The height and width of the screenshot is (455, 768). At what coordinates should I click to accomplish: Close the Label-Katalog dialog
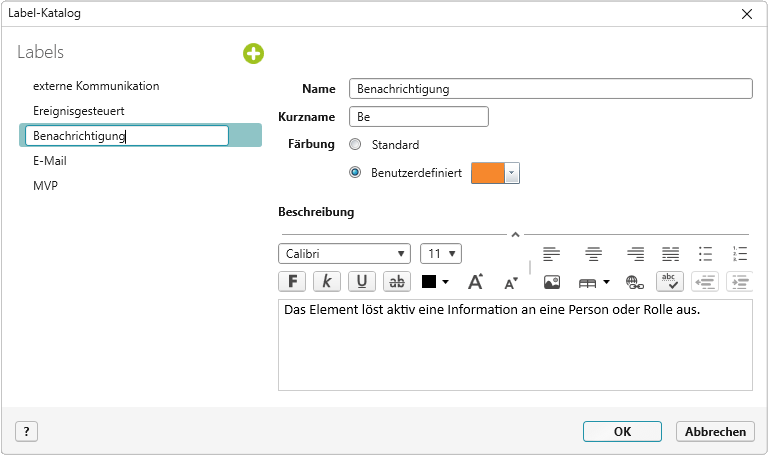click(746, 14)
